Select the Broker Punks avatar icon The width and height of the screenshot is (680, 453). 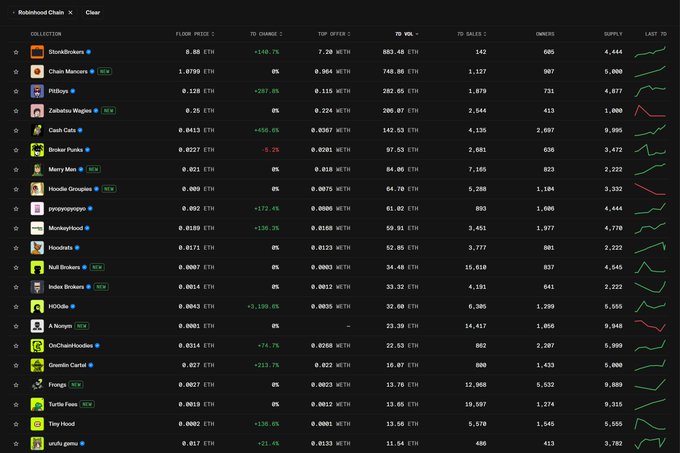(x=37, y=150)
